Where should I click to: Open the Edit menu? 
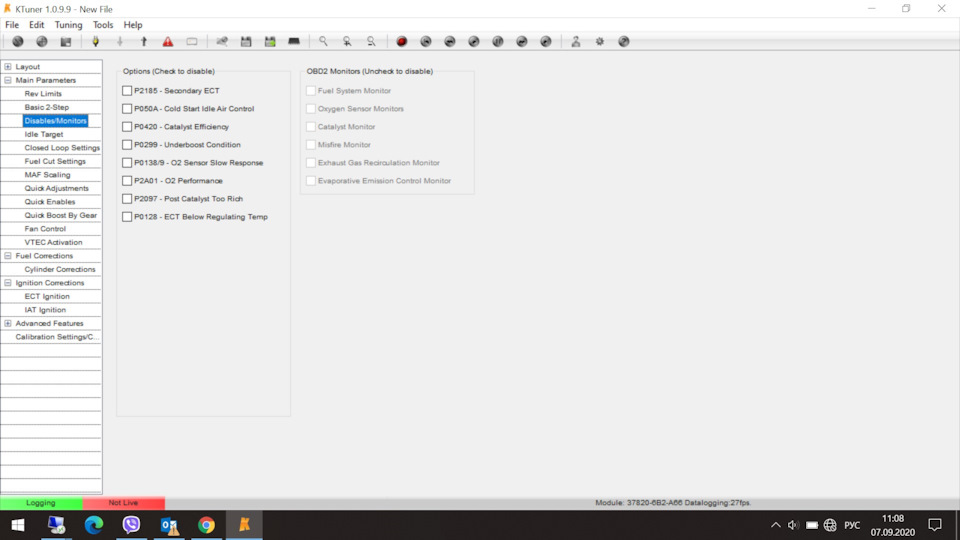(x=37, y=25)
